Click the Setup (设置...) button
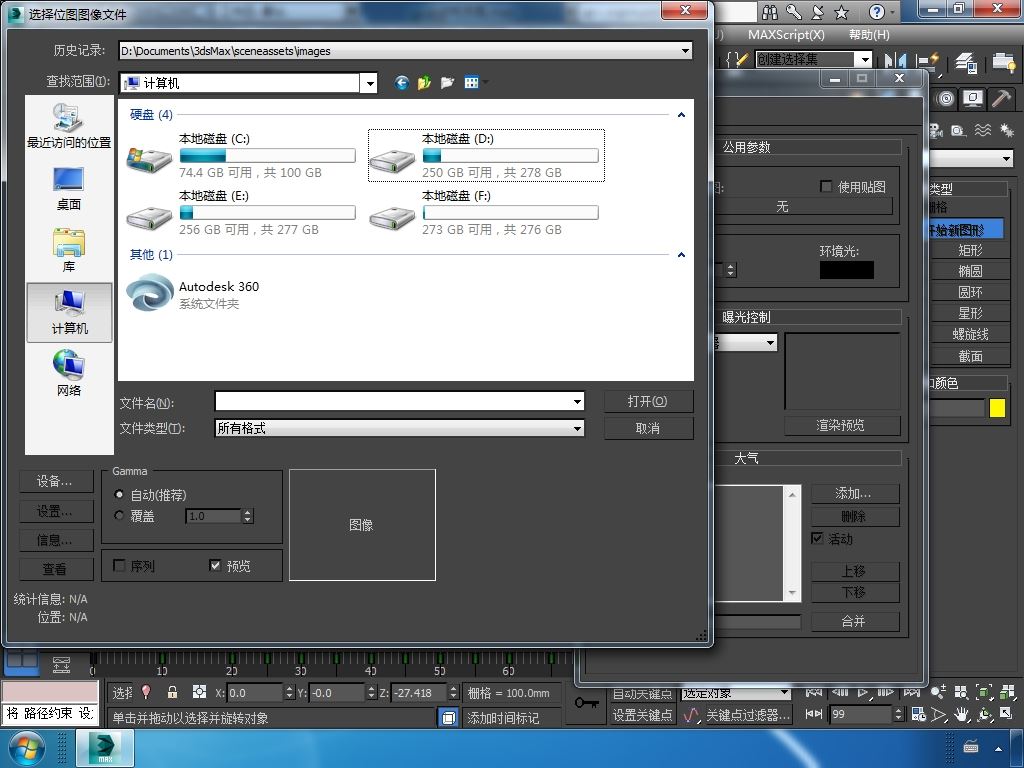1024x768 pixels. 56,511
